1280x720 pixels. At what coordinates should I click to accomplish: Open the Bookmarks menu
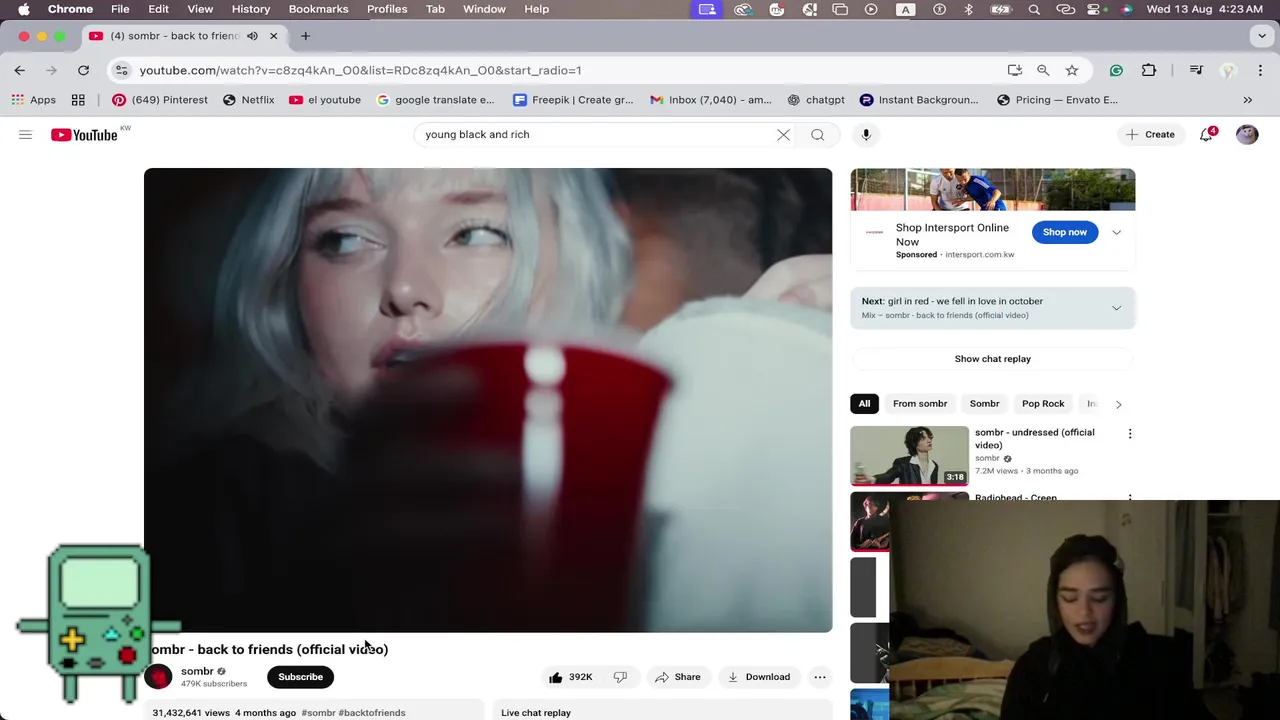pyautogui.click(x=318, y=9)
